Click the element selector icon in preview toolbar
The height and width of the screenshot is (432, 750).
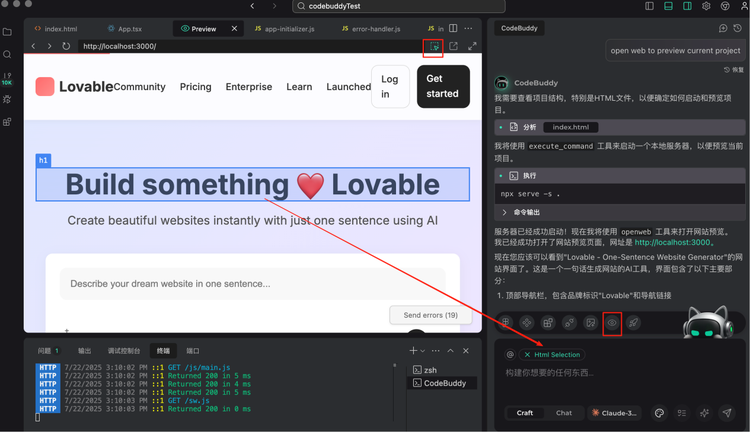pyautogui.click(x=434, y=46)
